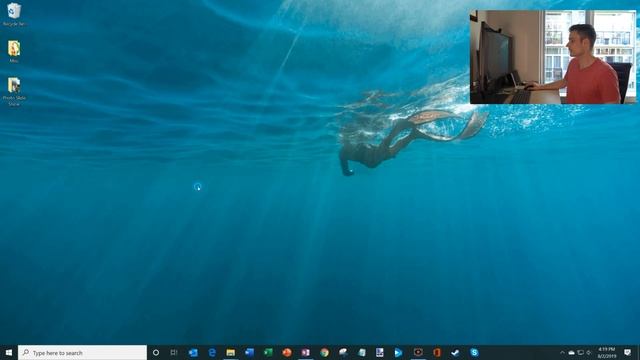Open OneNote from the taskbar
This screenshot has width=640, height=360.
(x=306, y=353)
